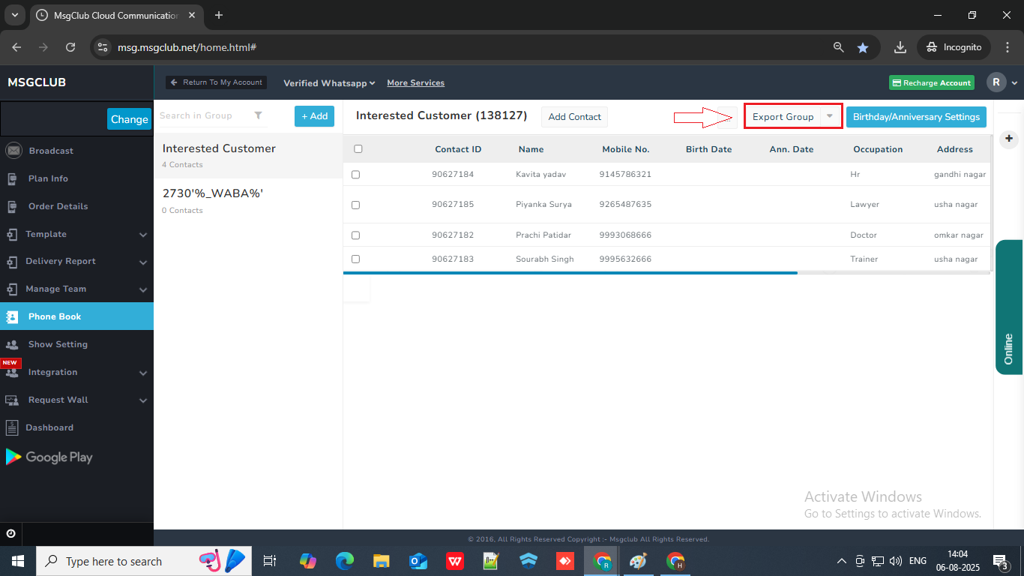Open site information icon in address bar
Image resolution: width=1024 pixels, height=576 pixels.
tap(103, 47)
